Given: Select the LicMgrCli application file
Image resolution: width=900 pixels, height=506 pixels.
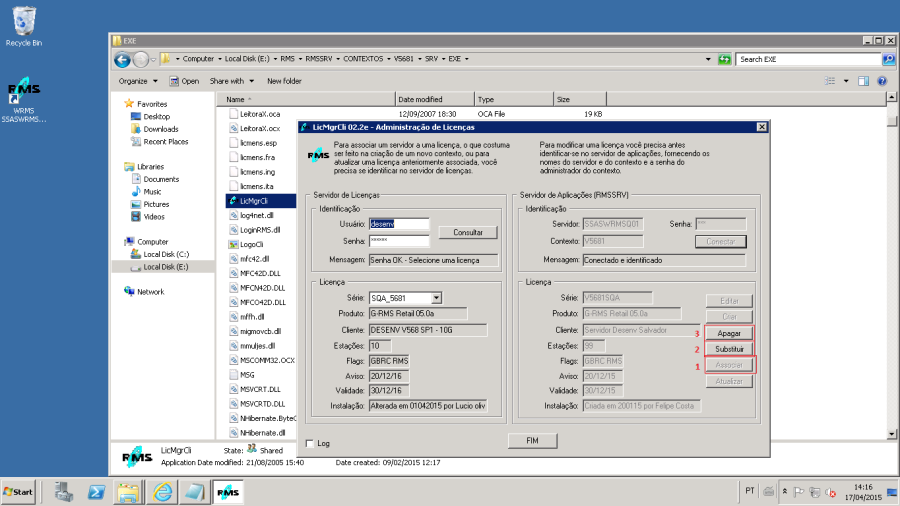Looking at the screenshot, I should 254,201.
